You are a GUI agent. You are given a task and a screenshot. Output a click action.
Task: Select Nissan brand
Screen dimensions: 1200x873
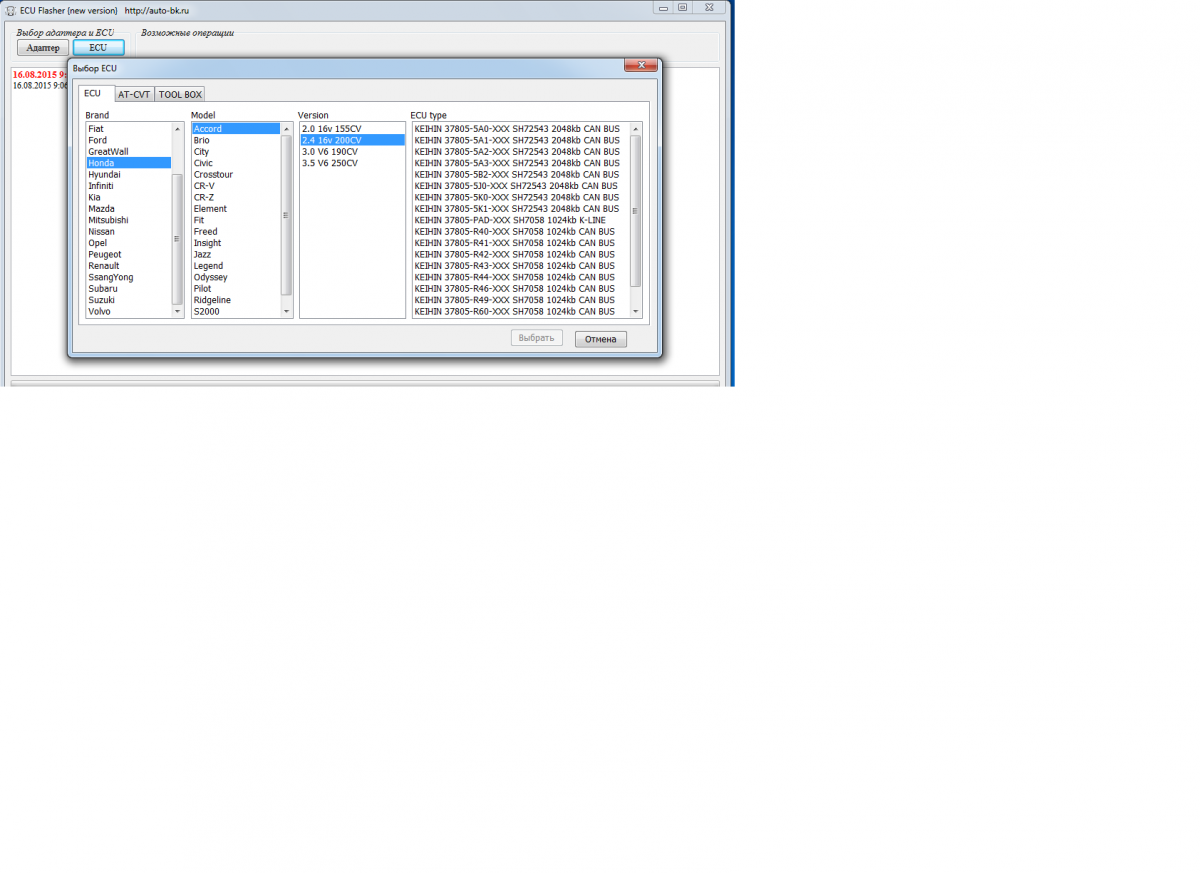128,232
